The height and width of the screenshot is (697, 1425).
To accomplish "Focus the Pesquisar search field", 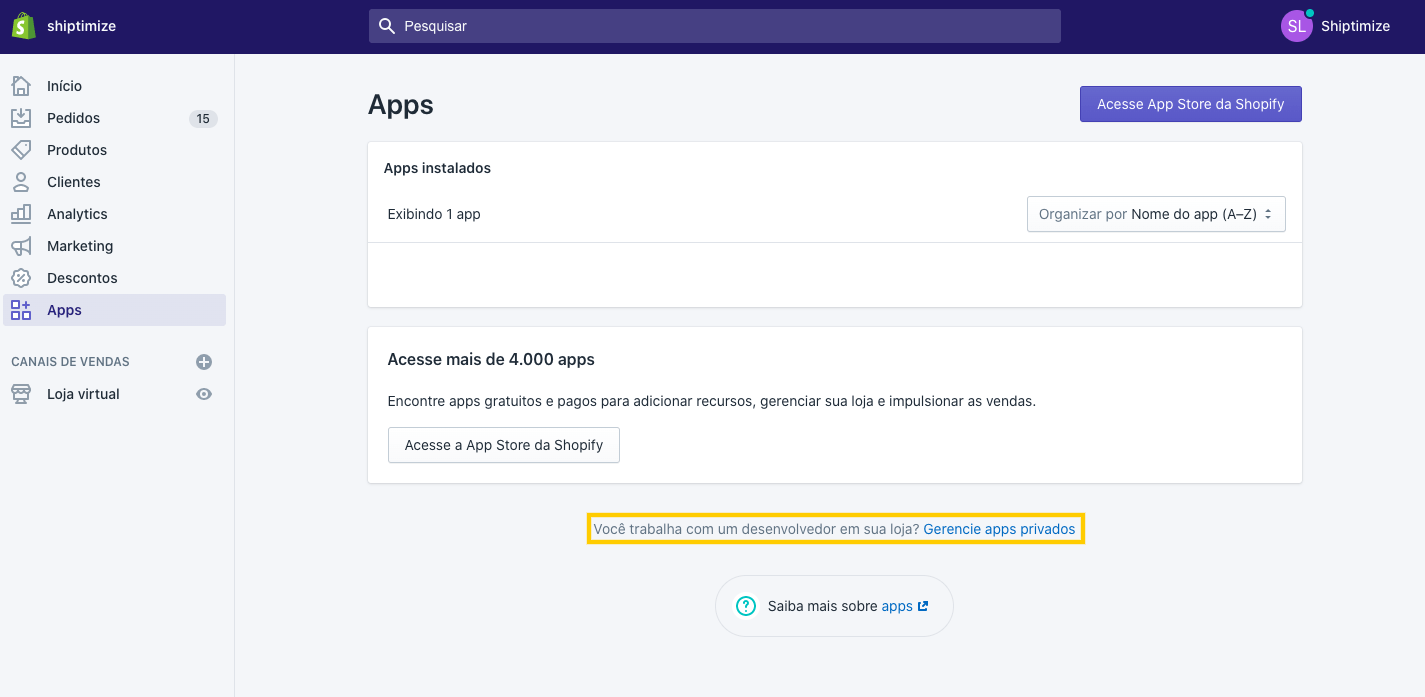I will click(x=715, y=26).
